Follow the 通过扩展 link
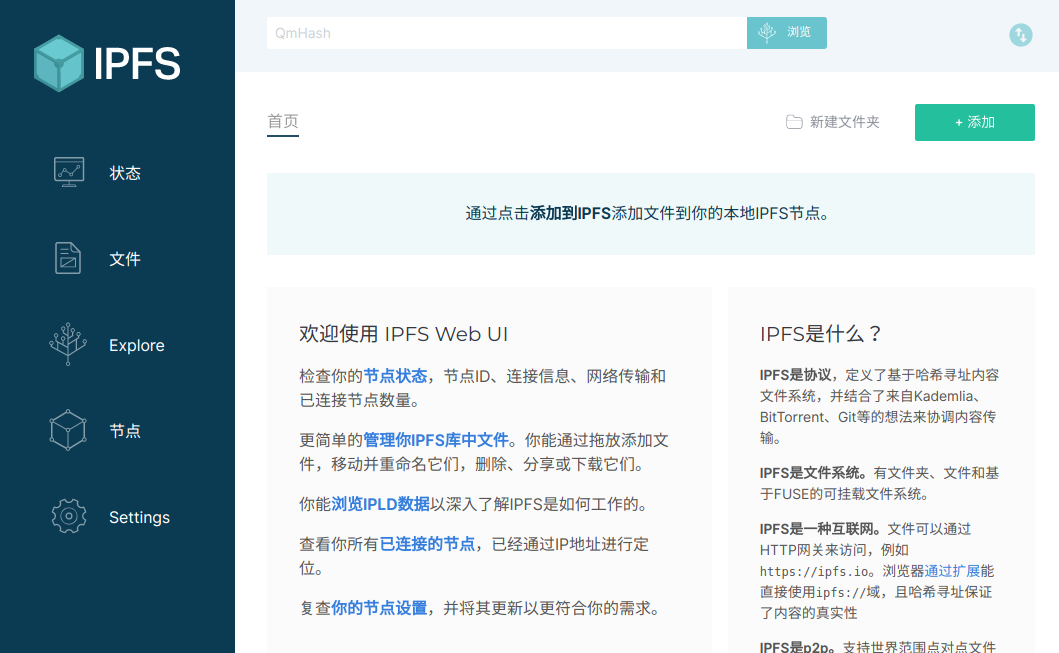The width and height of the screenshot is (1059, 653). [952, 571]
